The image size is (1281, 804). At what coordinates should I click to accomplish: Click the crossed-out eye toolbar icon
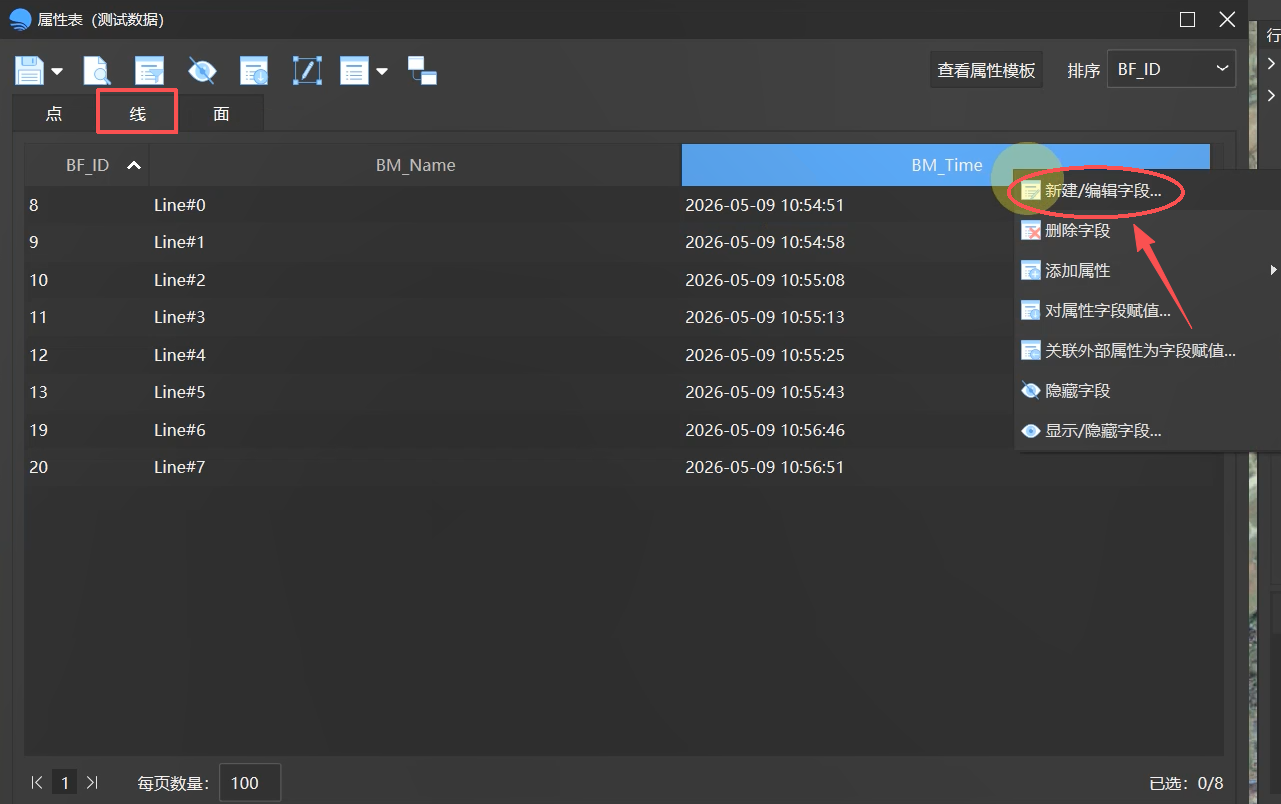click(202, 71)
